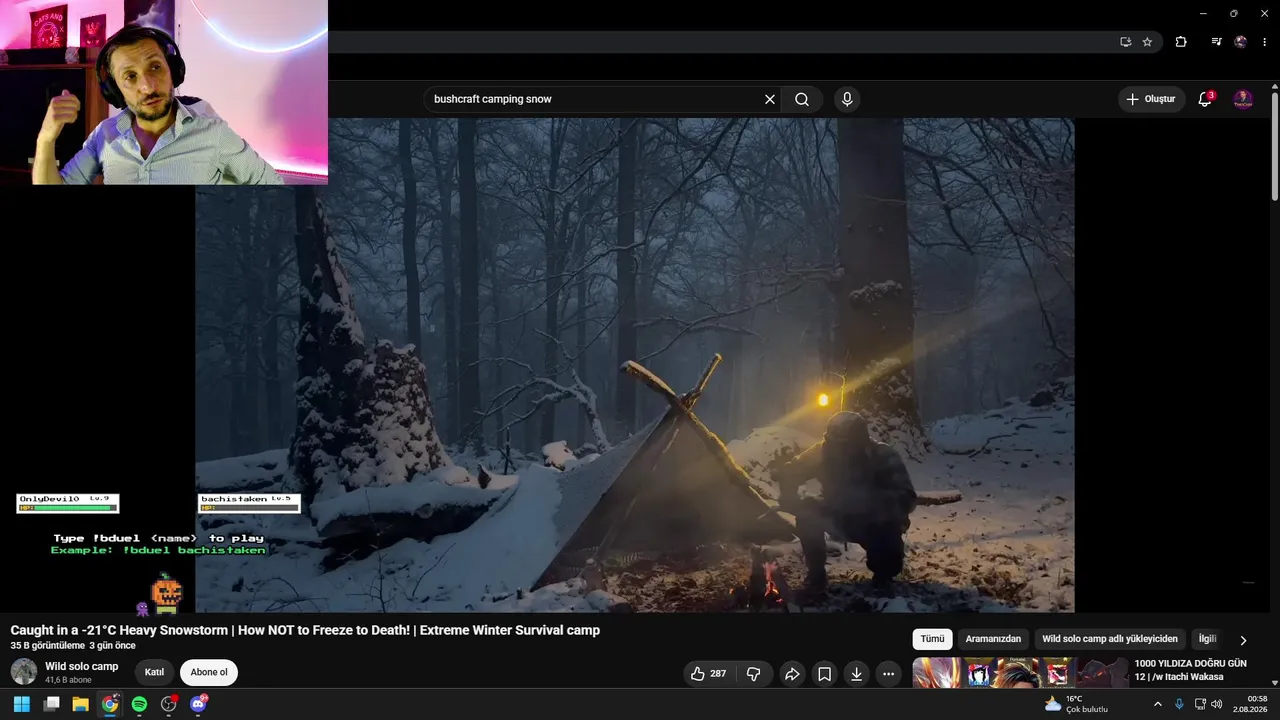Open 1000 YILDIZA DOĞRU GÜN video thumbnail

(x=1020, y=673)
